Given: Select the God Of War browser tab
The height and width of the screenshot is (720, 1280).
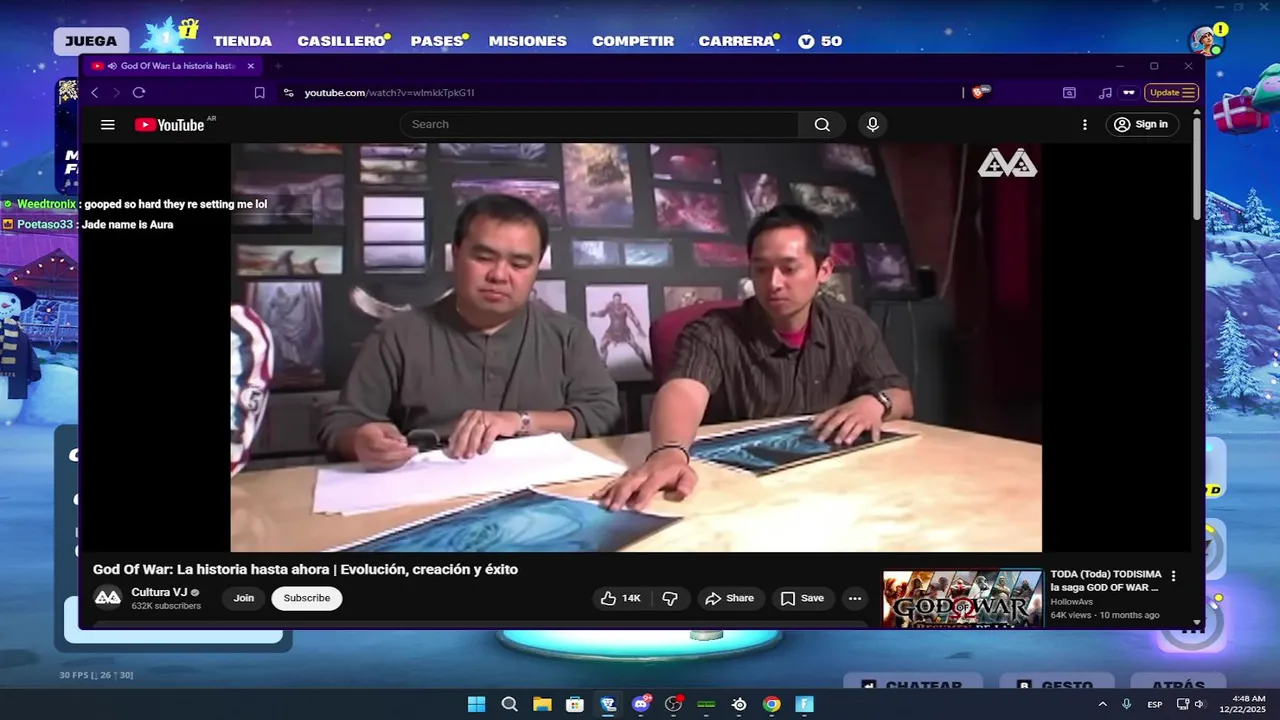Looking at the screenshot, I should tap(170, 66).
